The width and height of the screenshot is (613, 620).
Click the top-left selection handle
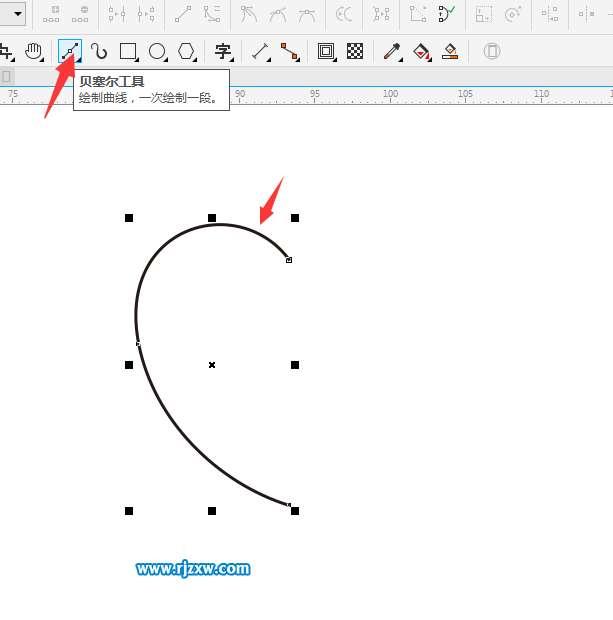pyautogui.click(x=129, y=218)
